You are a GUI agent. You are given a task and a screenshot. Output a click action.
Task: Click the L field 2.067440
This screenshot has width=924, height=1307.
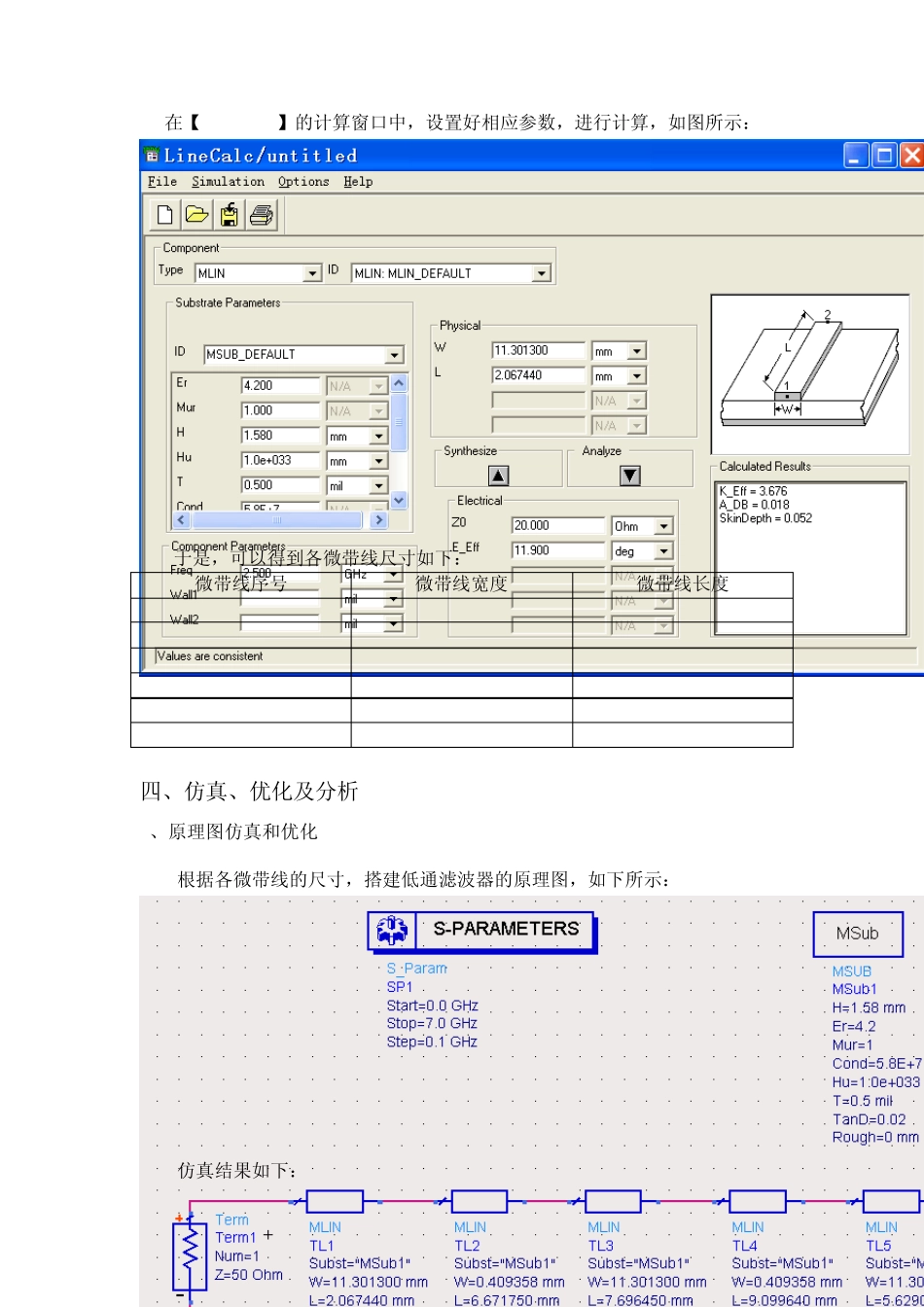pos(539,376)
